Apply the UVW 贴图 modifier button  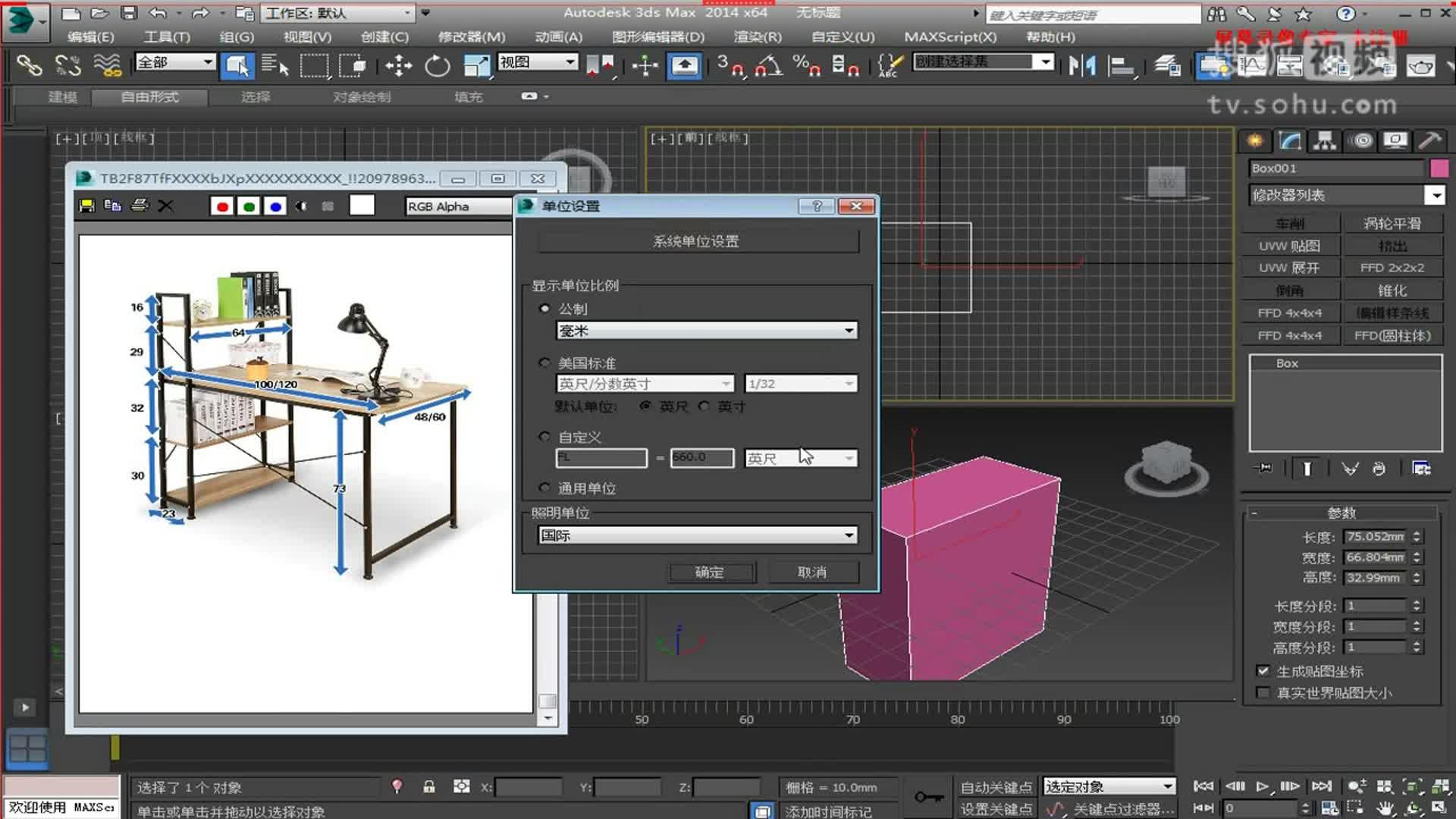[x=1290, y=246]
